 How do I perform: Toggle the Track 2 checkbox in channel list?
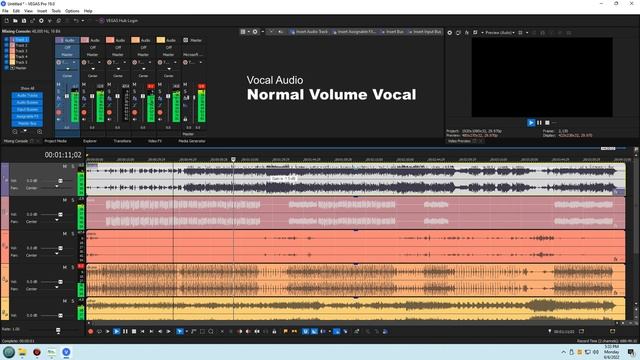tap(6, 45)
